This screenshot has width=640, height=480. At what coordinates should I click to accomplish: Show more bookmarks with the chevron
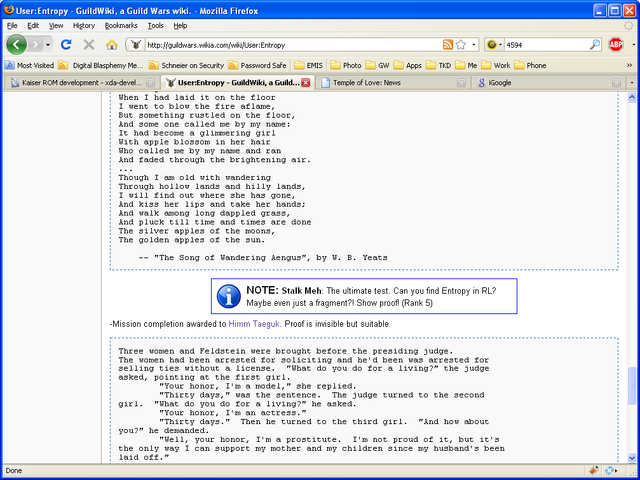(629, 65)
